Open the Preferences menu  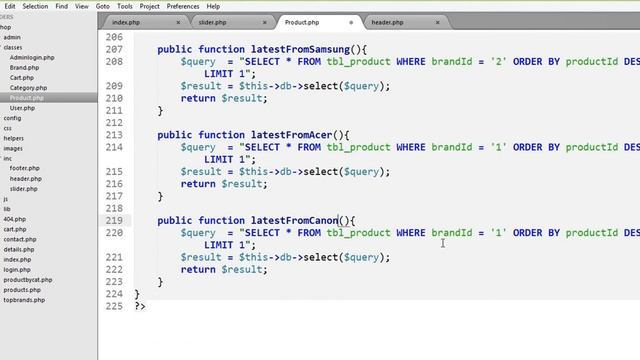coord(183,6)
